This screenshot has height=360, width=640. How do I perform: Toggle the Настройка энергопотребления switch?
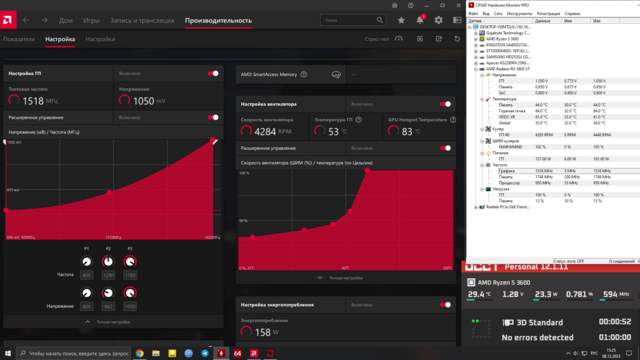tap(445, 305)
